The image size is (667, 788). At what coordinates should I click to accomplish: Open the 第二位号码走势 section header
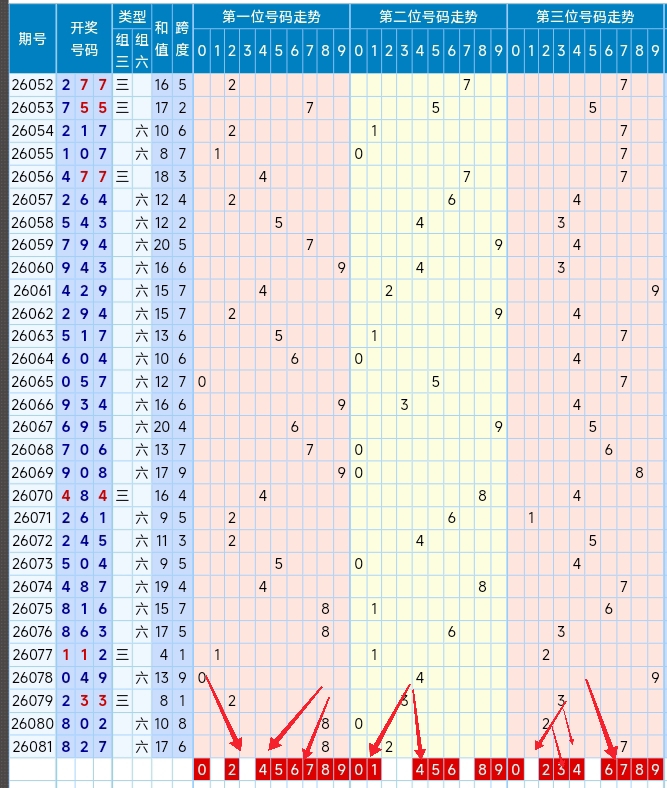[x=428, y=16]
